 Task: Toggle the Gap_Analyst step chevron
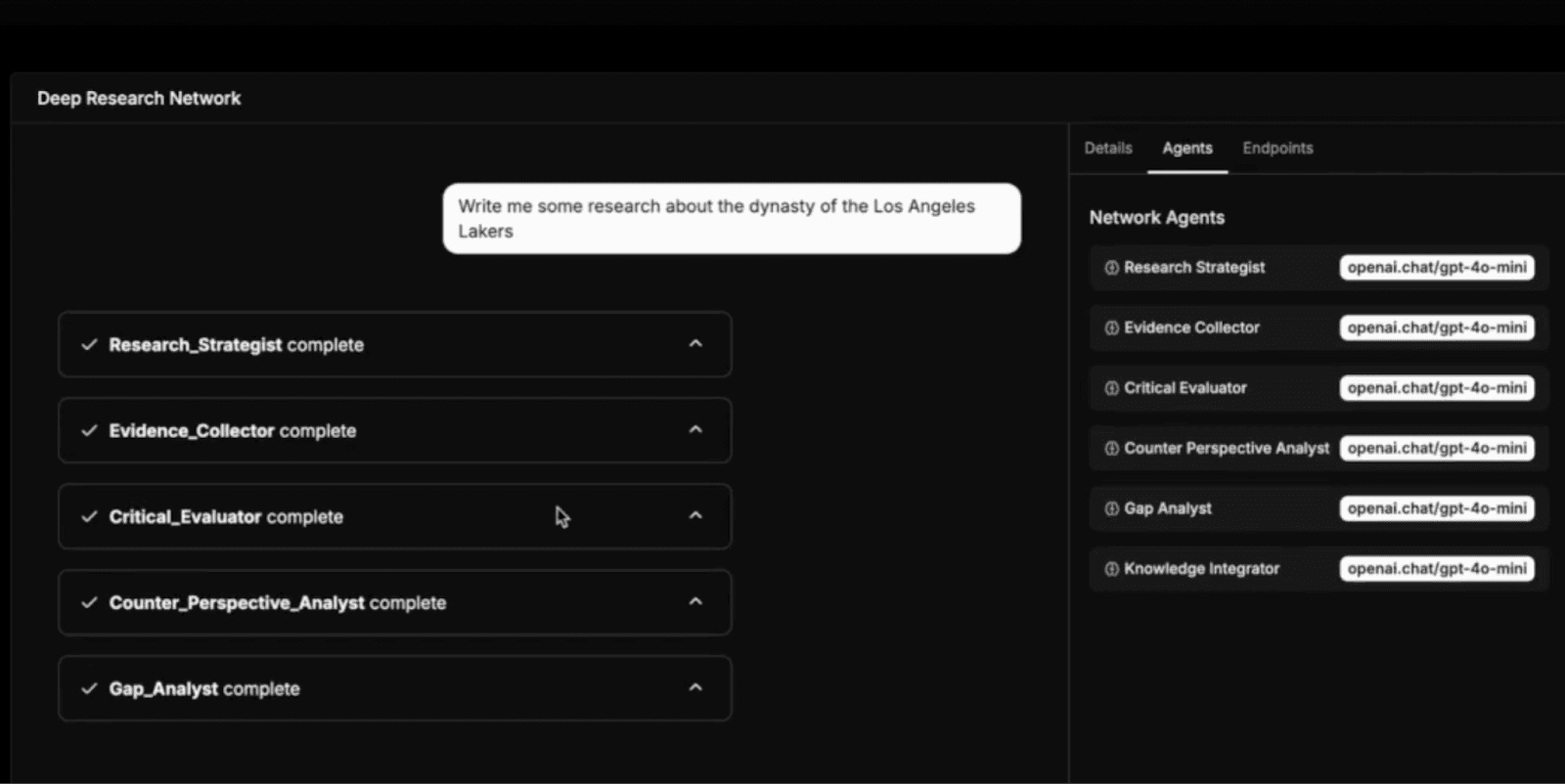pos(695,688)
